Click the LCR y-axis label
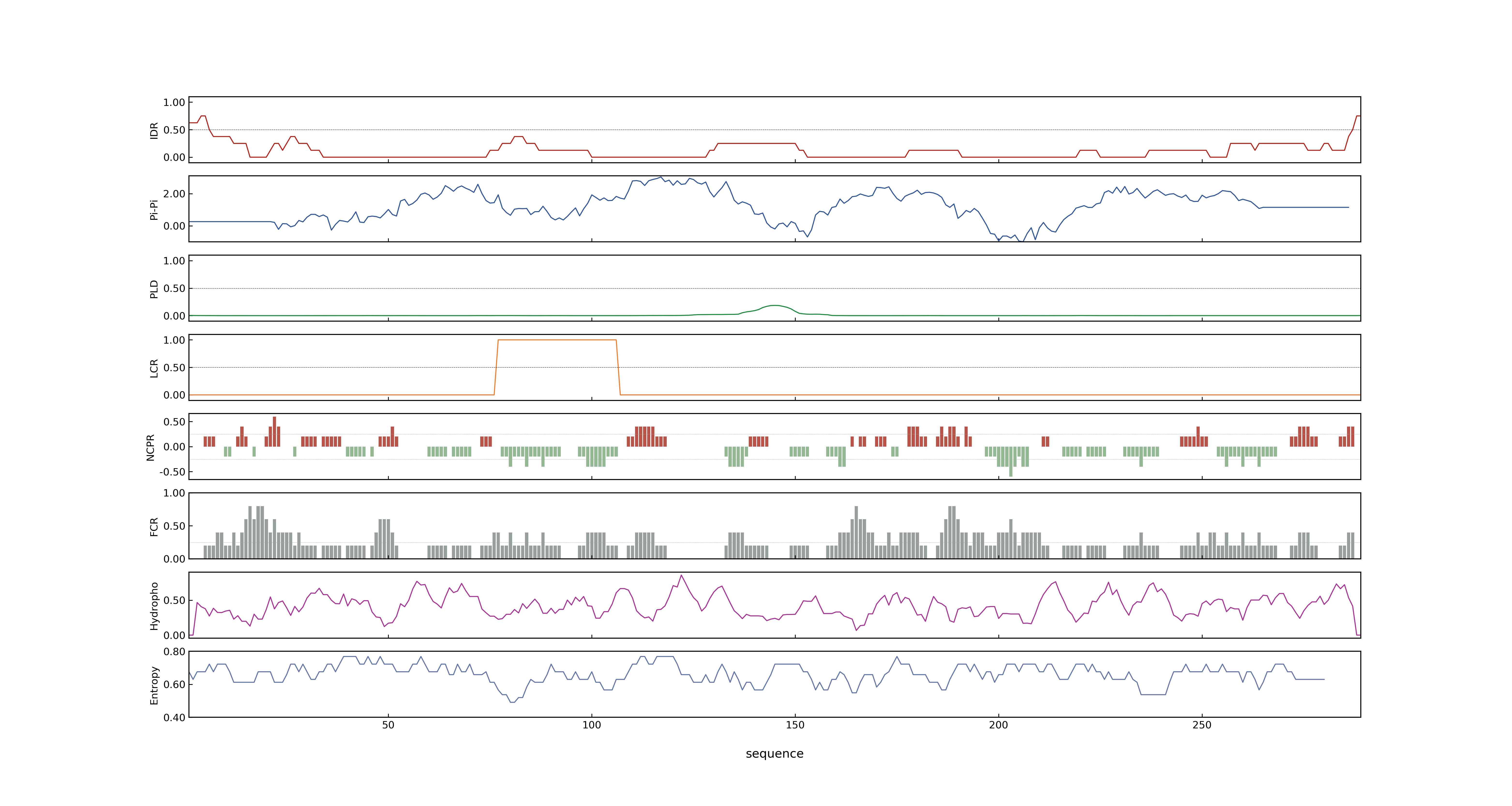This screenshot has height=806, width=1512. pyautogui.click(x=154, y=368)
